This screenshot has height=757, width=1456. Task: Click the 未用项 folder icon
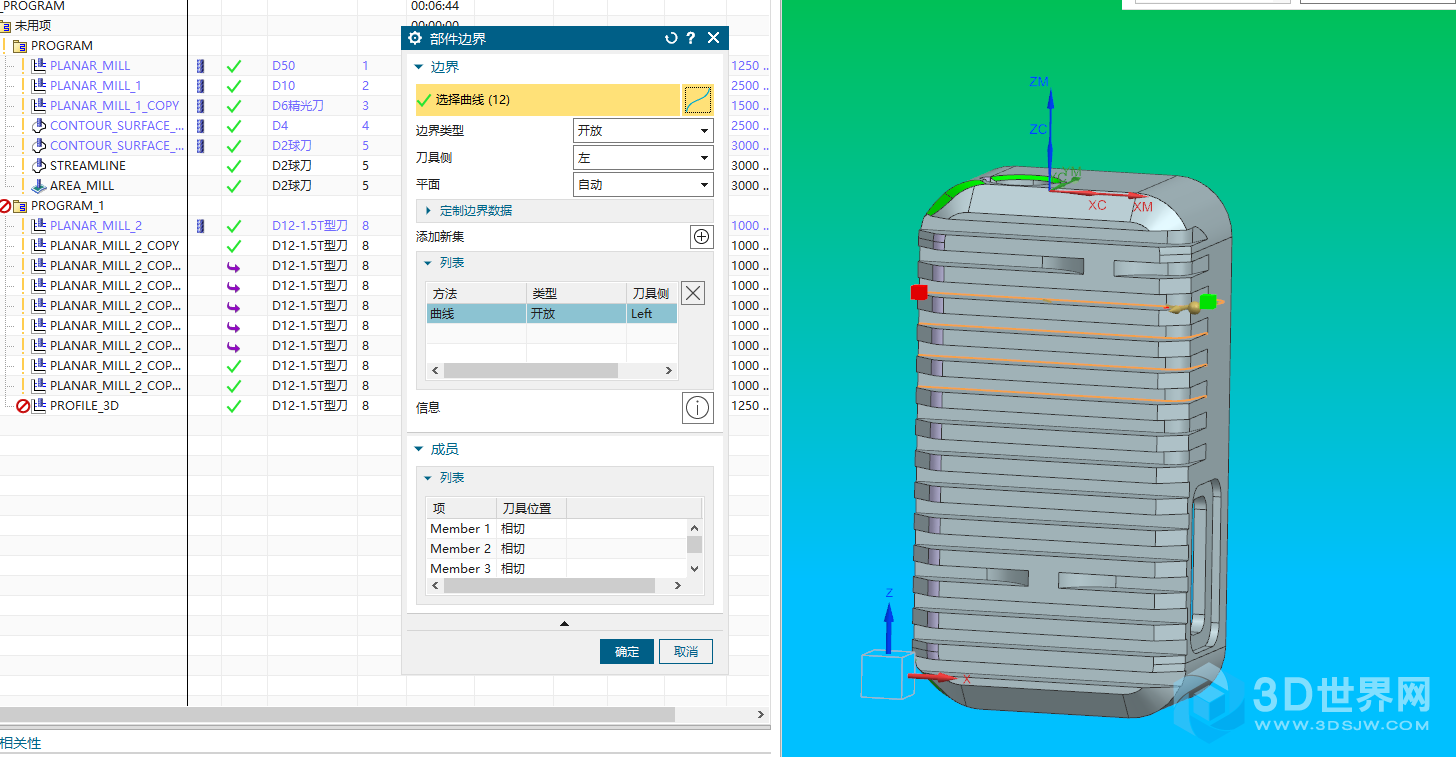point(6,25)
